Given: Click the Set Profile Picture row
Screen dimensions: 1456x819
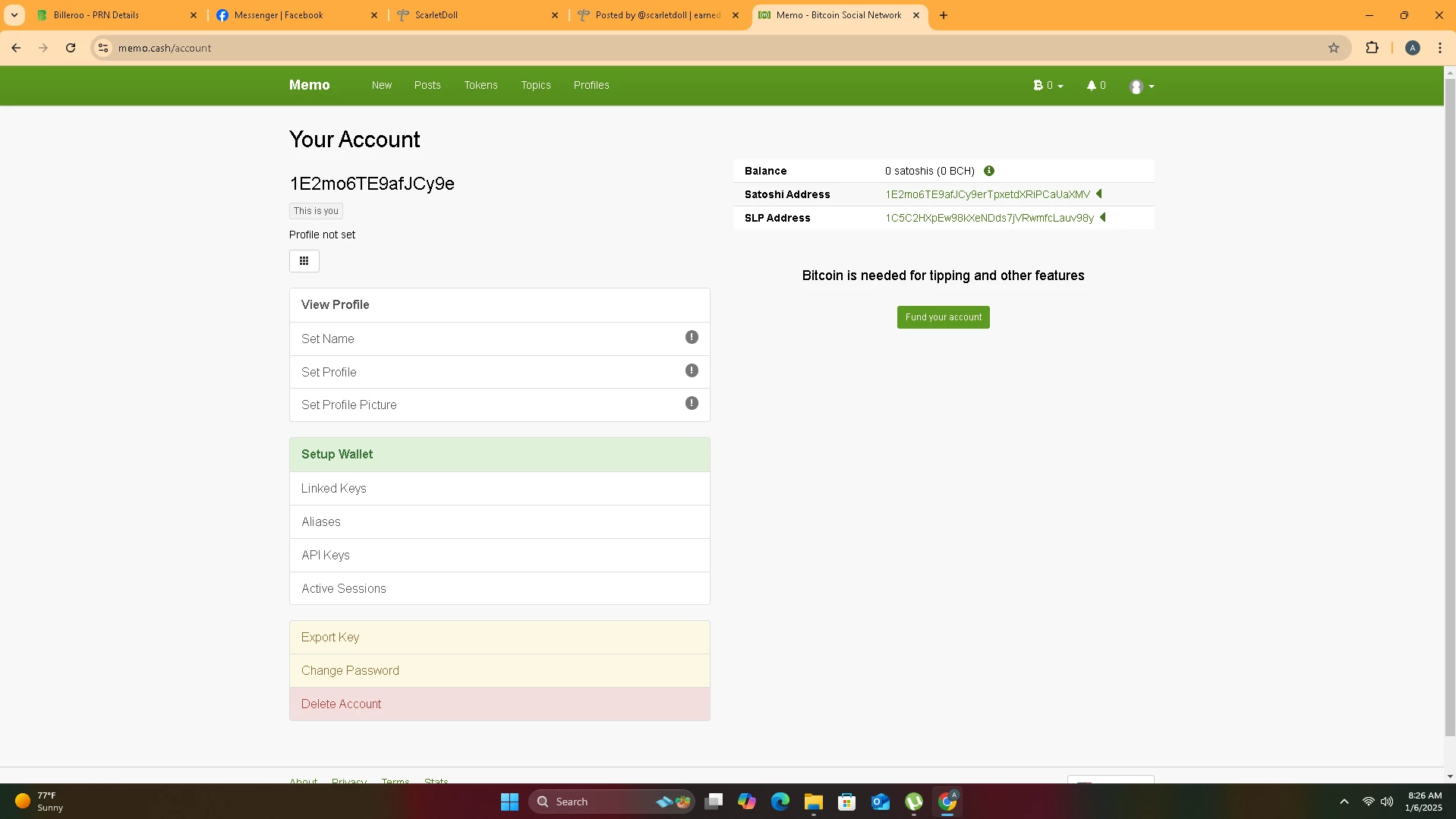Looking at the screenshot, I should coord(500,405).
